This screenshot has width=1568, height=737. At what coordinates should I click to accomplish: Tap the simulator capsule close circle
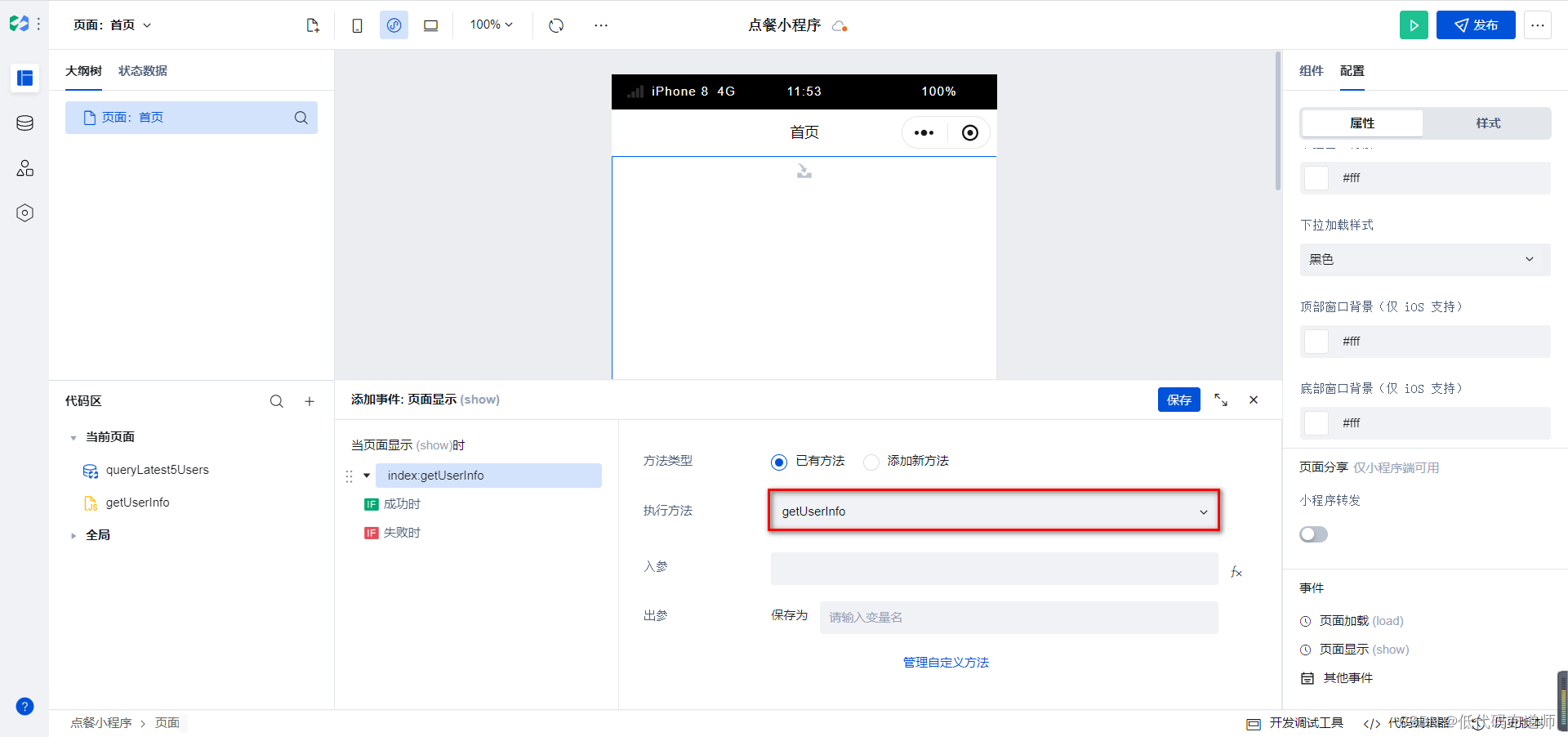tap(969, 133)
